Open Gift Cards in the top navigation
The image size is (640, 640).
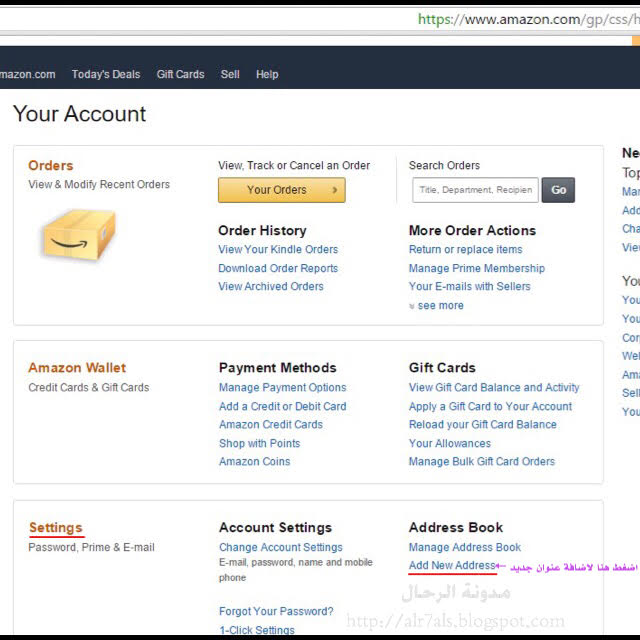click(180, 74)
